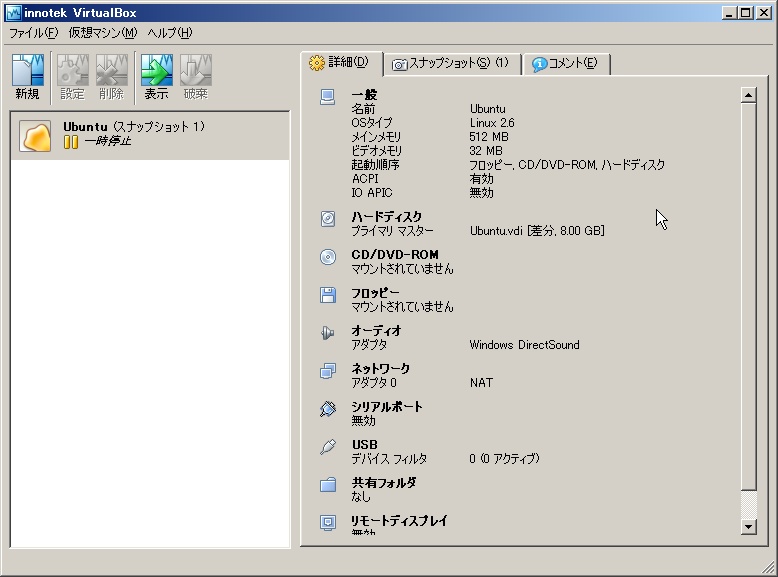The height and width of the screenshot is (577, 778).
Task: Open the 仮想マシン(M) menu
Action: (103, 33)
